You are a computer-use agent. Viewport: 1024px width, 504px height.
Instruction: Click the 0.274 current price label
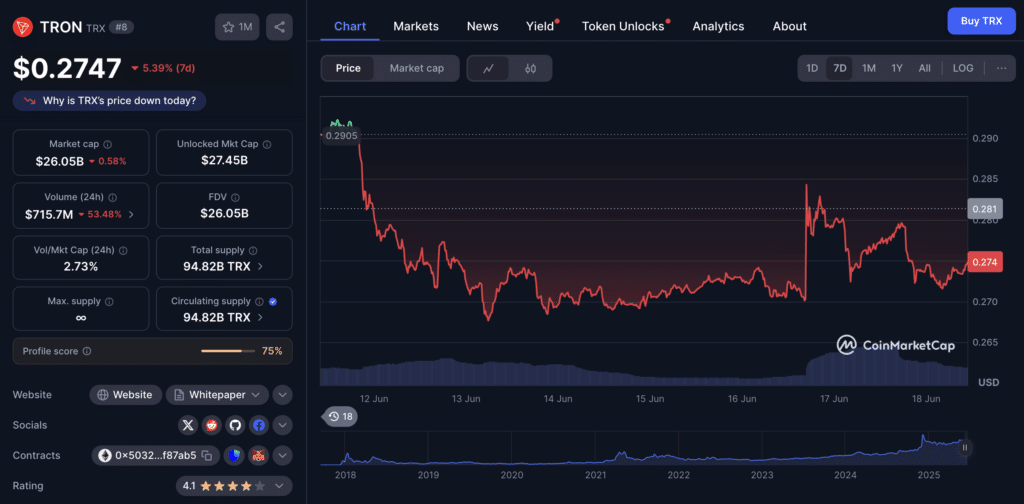coord(985,262)
